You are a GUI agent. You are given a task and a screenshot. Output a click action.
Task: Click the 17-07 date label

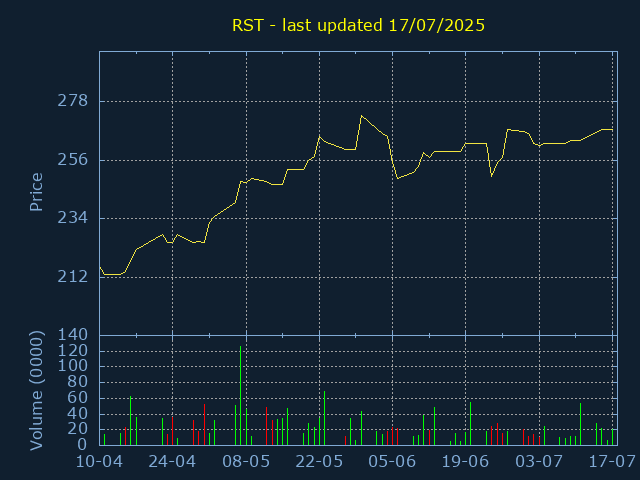(x=612, y=462)
